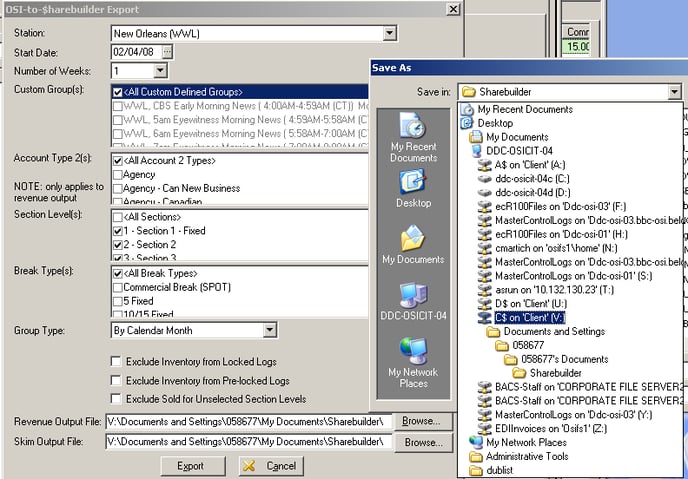Click Skim Output File path field
688x479 pixels.
coord(249,442)
